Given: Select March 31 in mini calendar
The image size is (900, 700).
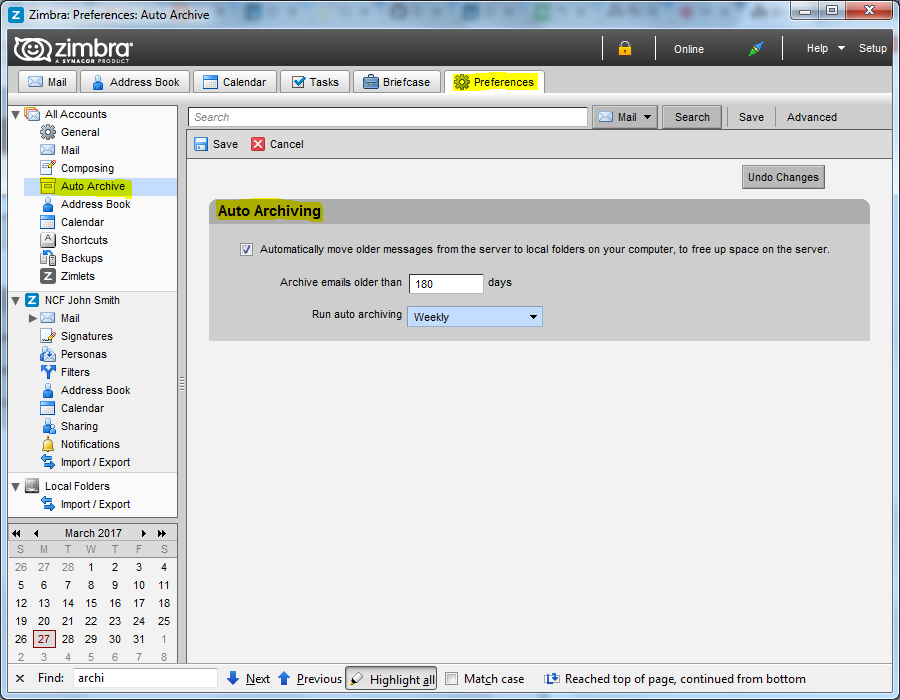Looking at the screenshot, I should 138,639.
